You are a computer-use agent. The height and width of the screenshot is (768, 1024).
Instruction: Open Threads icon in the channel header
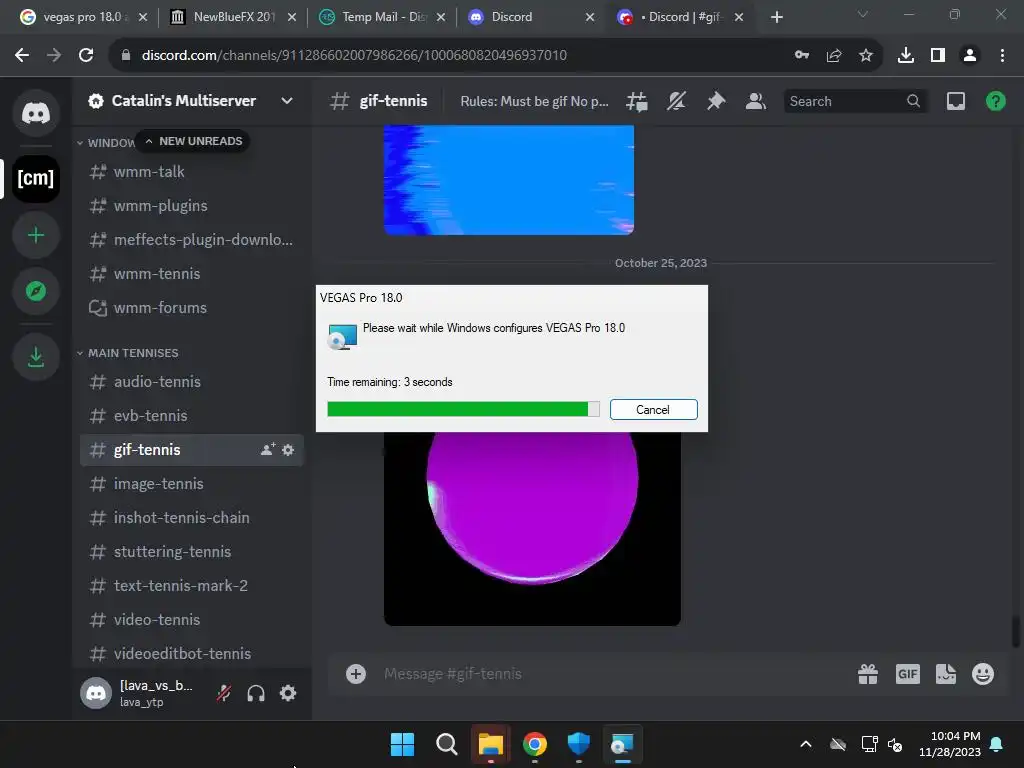(x=637, y=101)
